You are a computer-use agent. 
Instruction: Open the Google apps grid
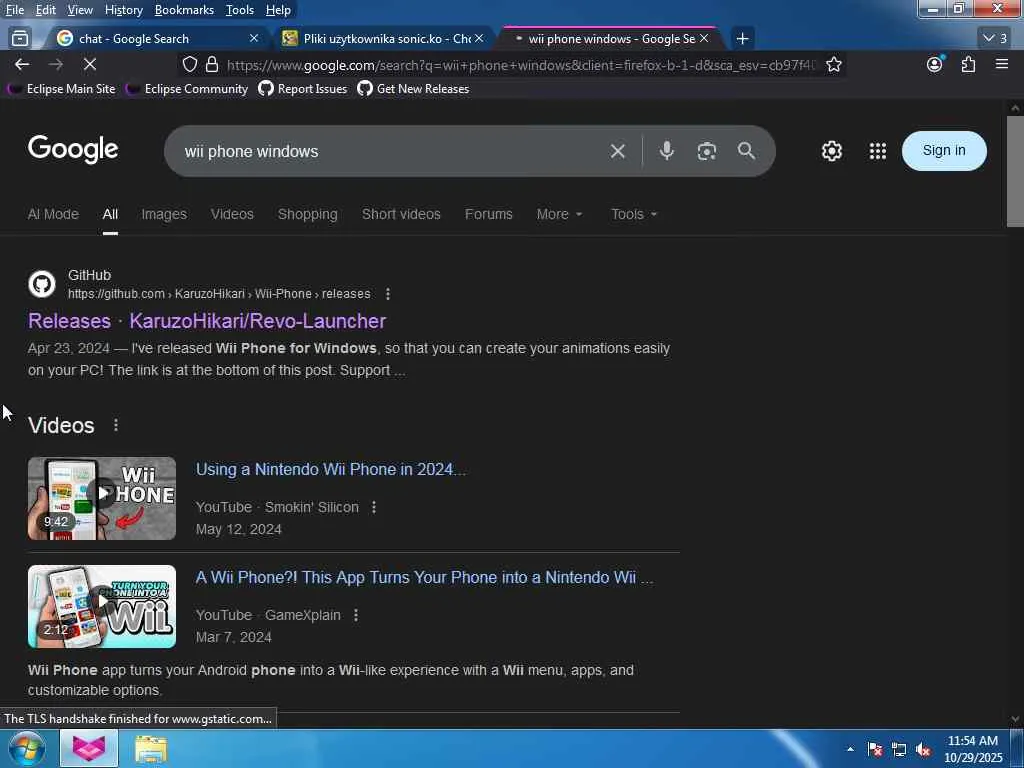tap(878, 151)
